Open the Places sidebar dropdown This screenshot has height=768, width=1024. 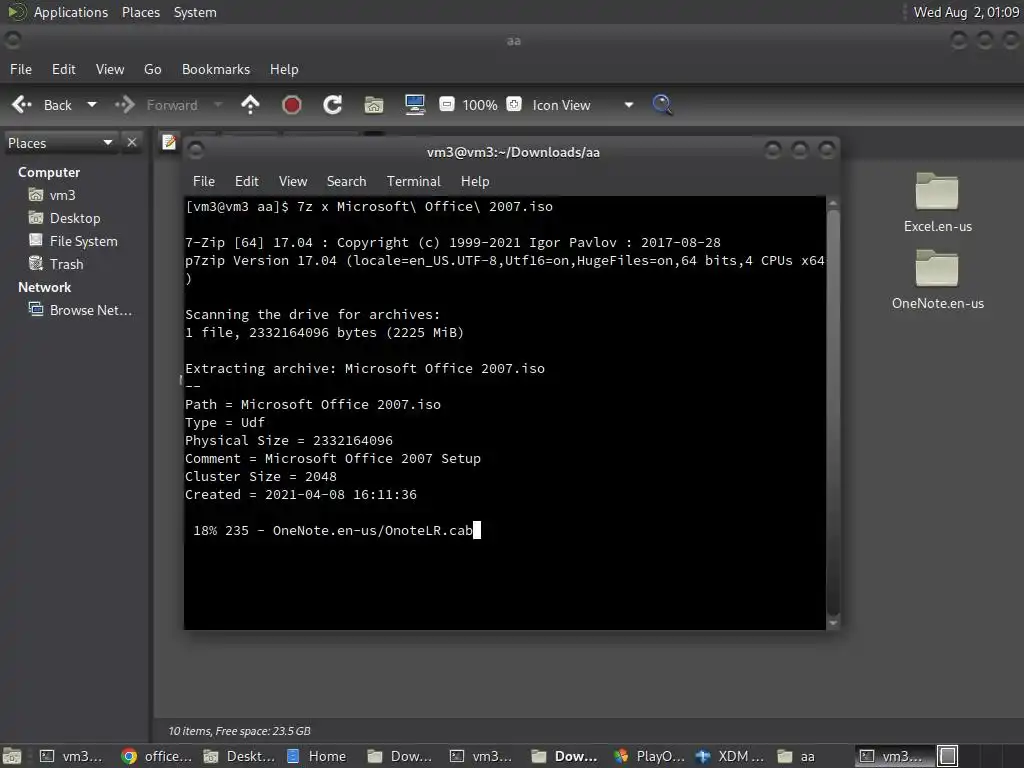point(60,143)
